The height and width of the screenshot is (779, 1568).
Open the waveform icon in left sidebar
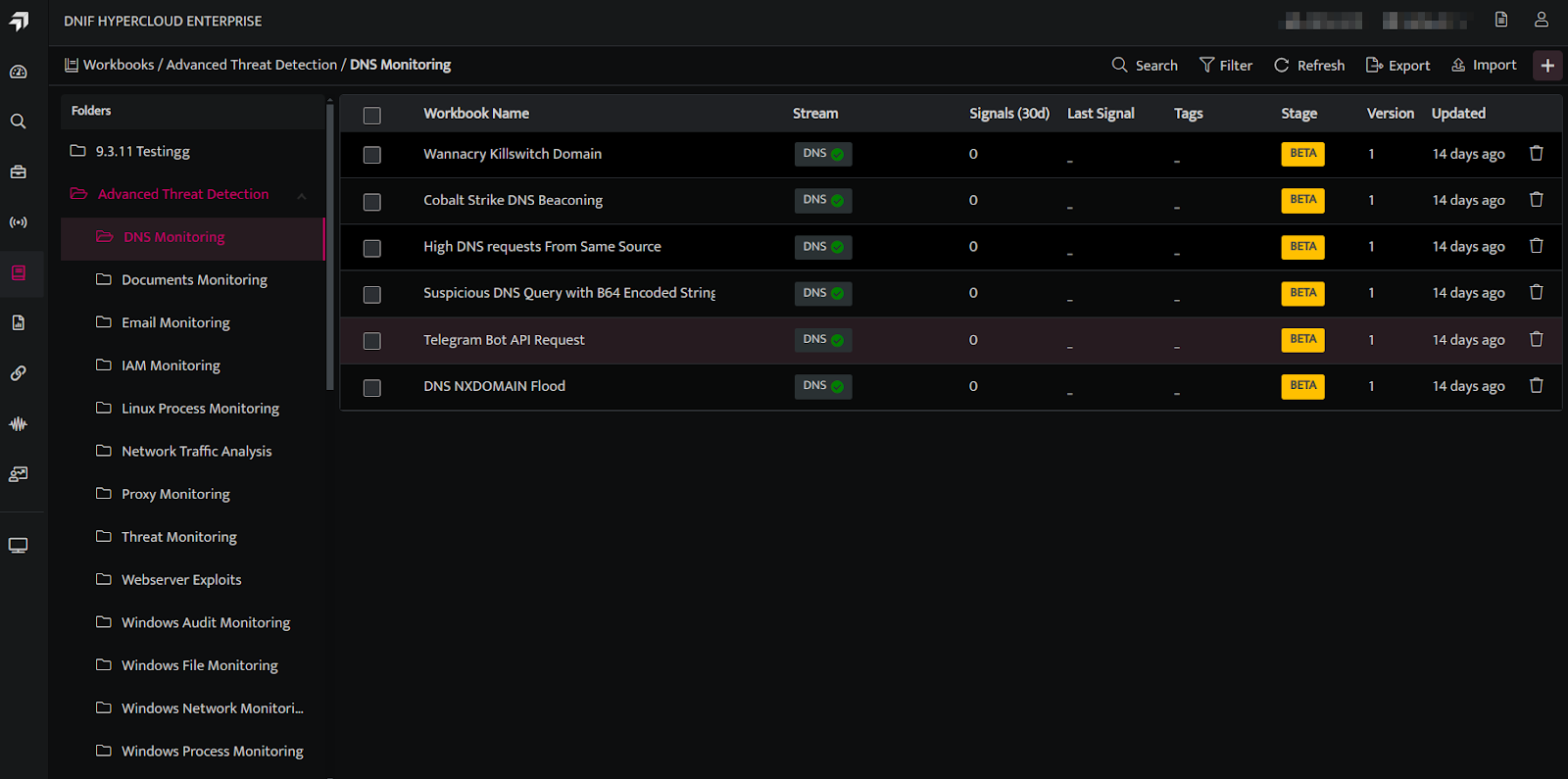[x=18, y=424]
